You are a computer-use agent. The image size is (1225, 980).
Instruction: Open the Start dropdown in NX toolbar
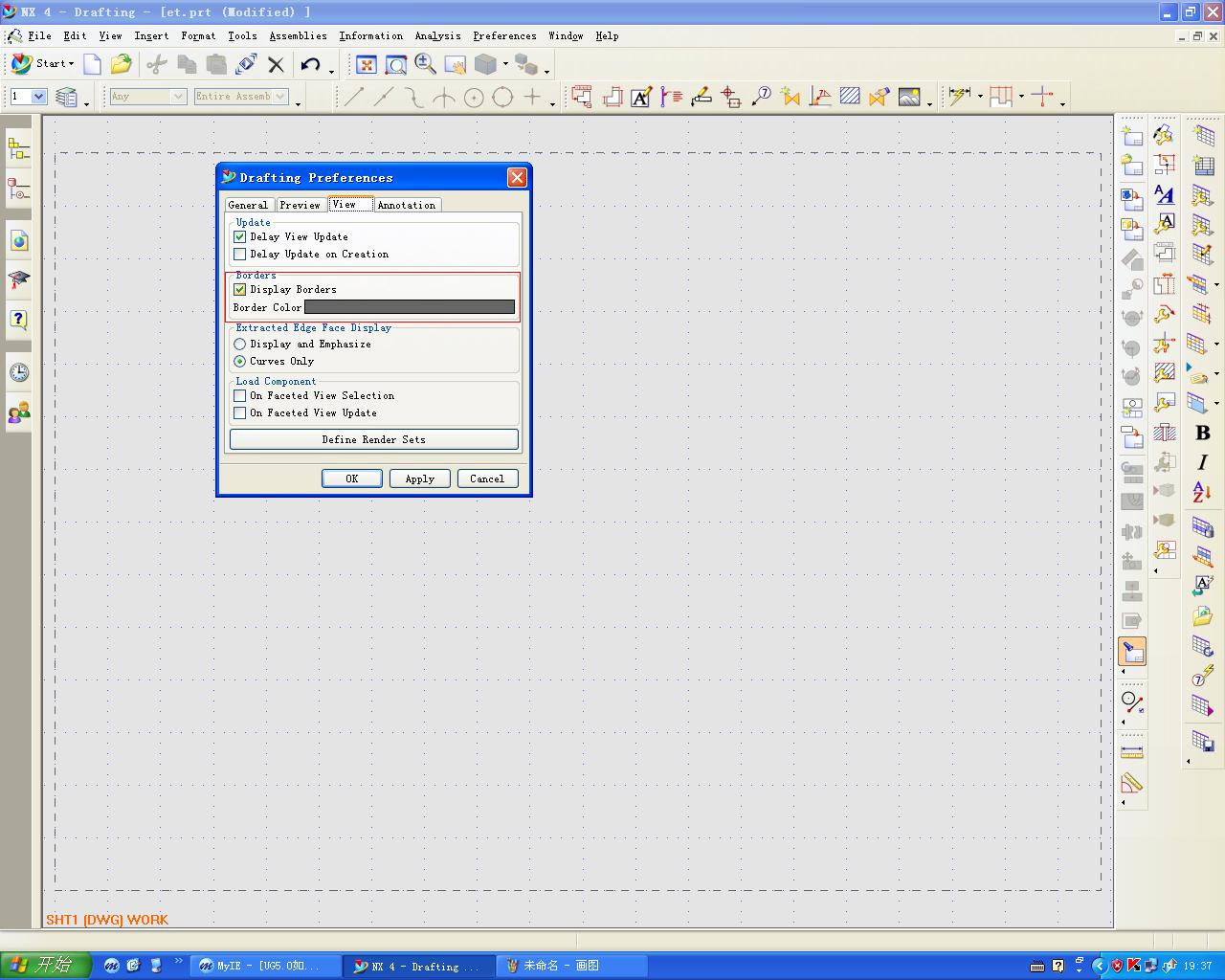click(43, 64)
